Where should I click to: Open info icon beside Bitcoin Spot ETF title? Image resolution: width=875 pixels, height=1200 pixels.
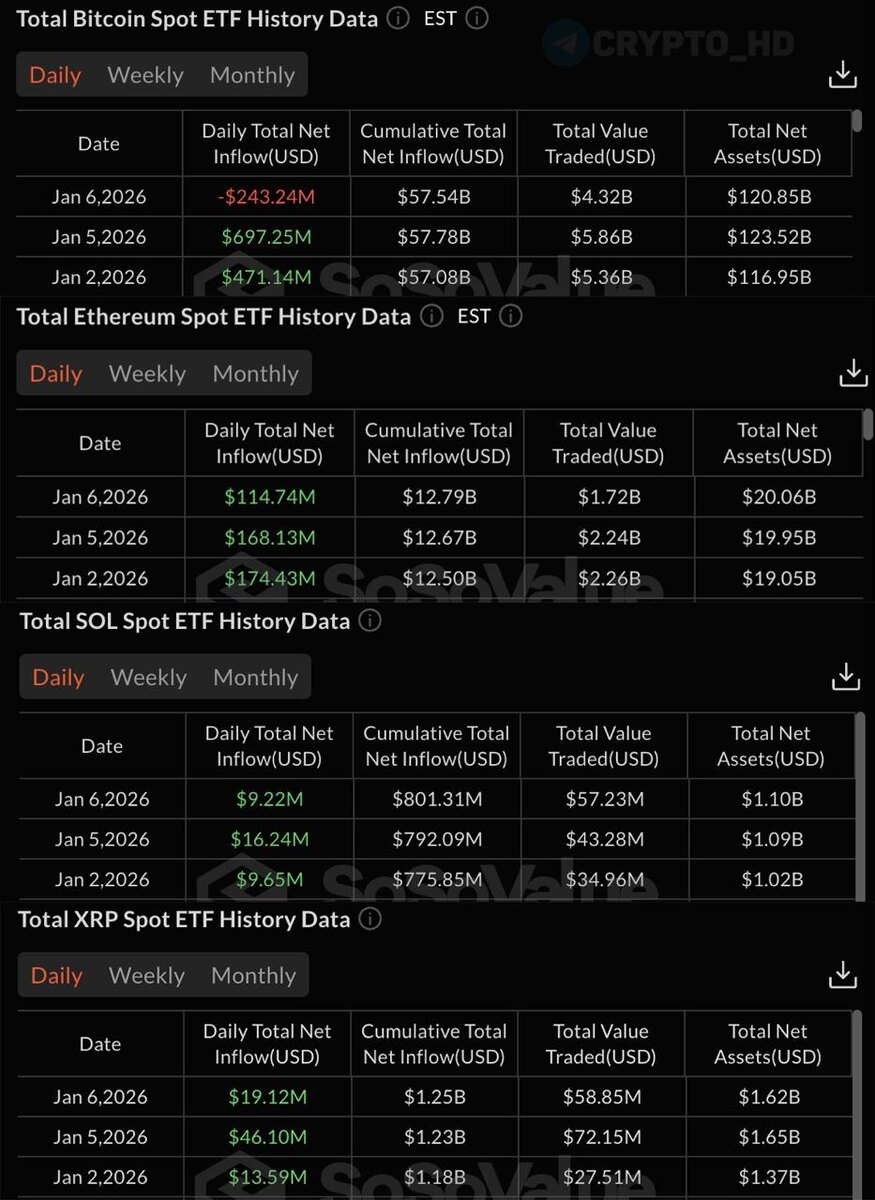point(398,18)
